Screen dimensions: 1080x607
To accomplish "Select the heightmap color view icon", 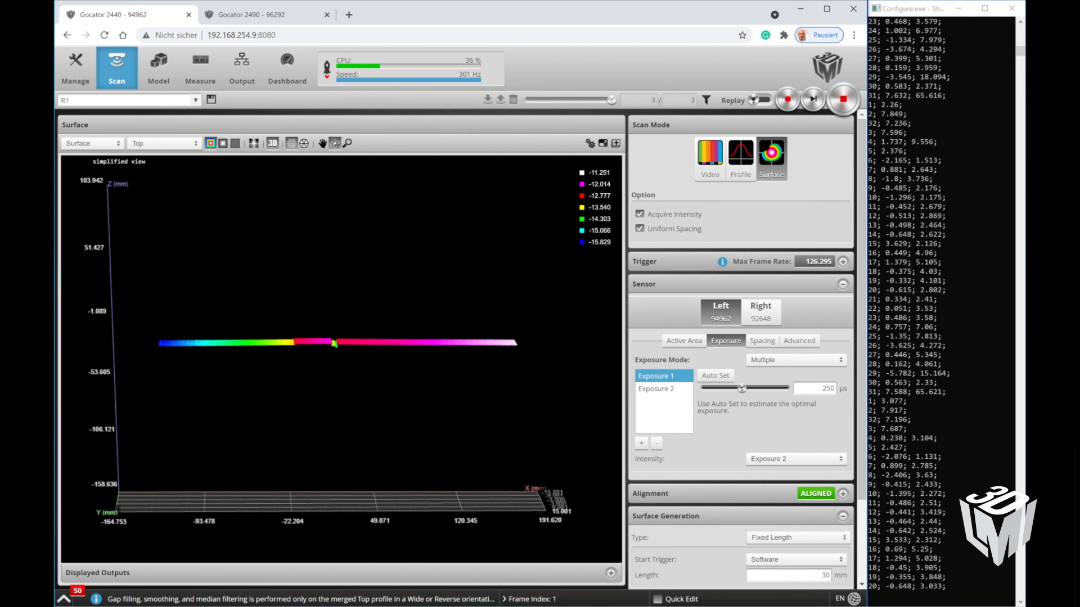I will click(x=211, y=143).
